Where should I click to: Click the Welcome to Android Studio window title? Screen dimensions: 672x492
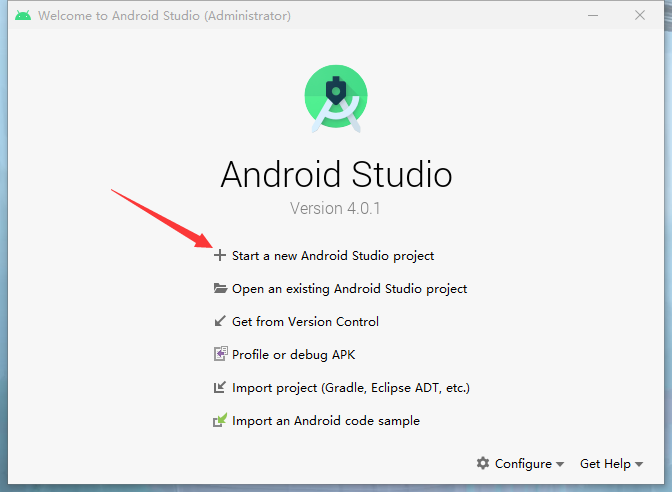click(164, 16)
